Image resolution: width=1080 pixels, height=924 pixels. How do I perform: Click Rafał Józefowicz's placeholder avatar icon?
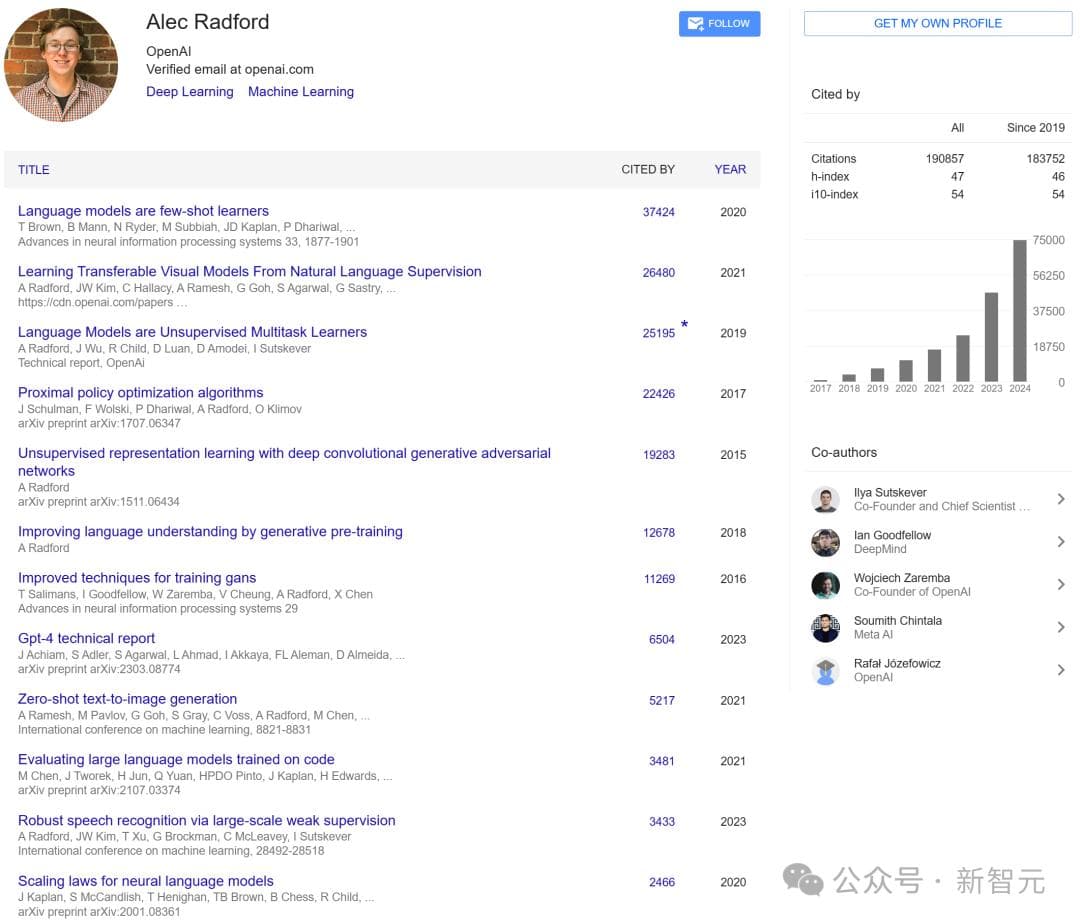825,671
